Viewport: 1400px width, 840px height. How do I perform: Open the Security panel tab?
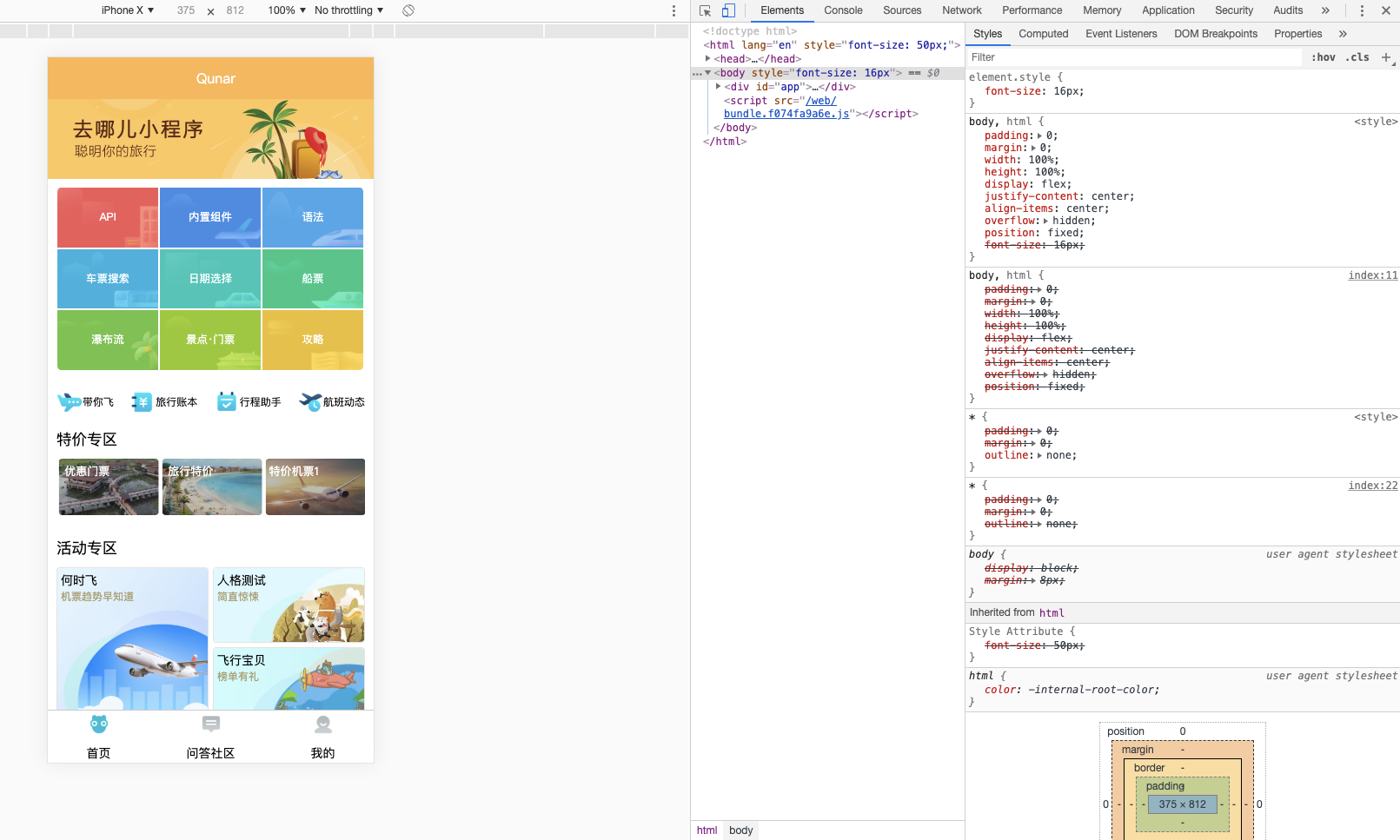(x=1234, y=10)
